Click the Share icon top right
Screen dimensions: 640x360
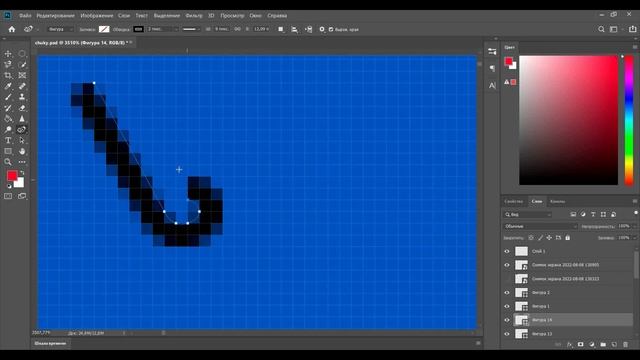coord(632,29)
